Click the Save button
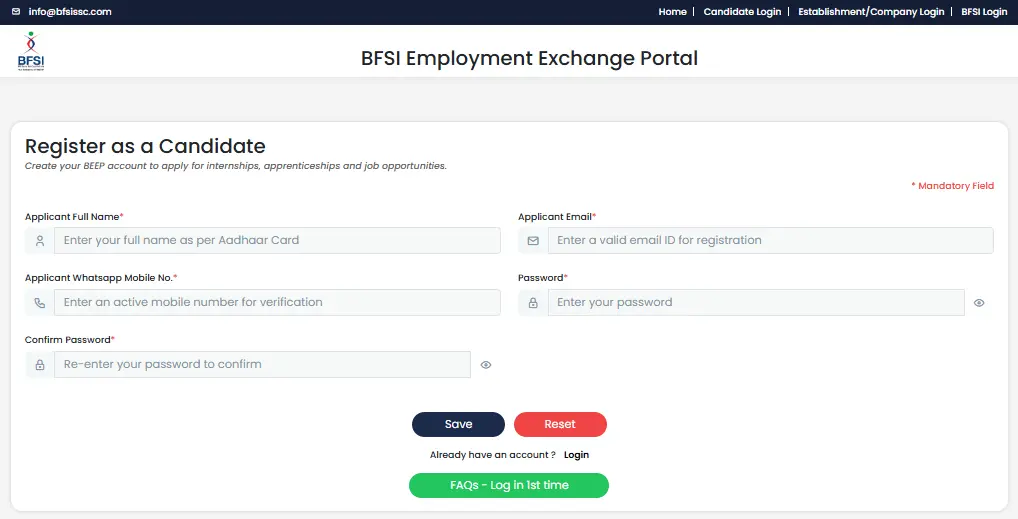The height and width of the screenshot is (519, 1018). 458,424
